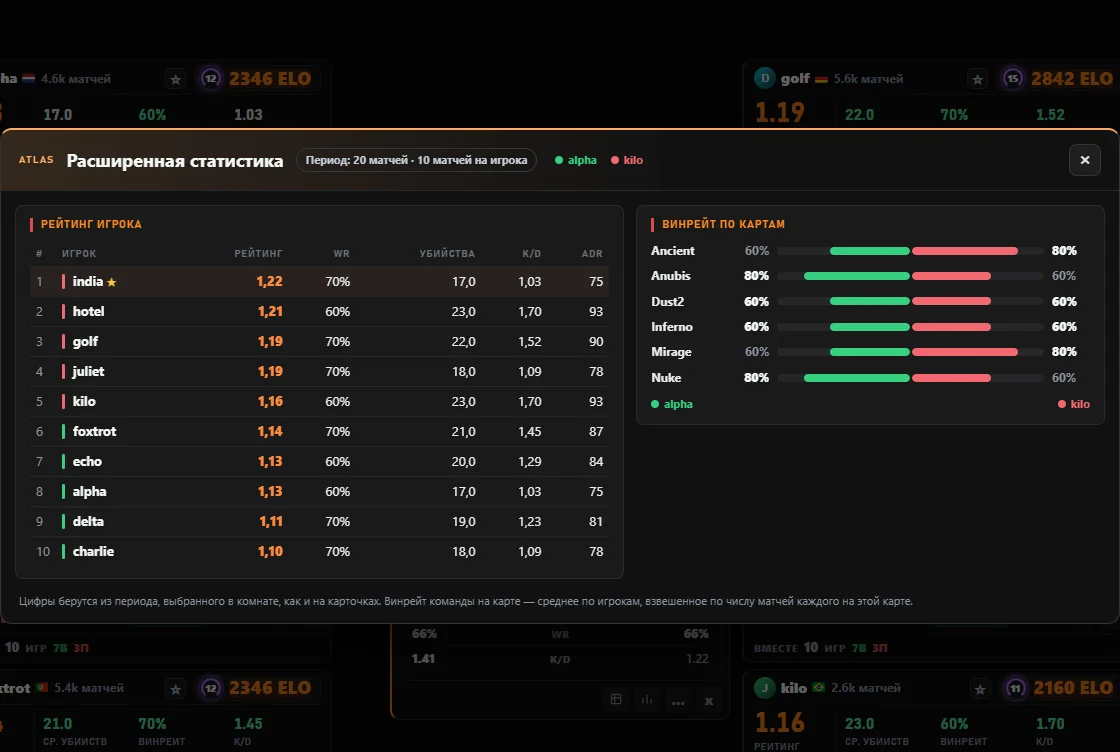Screen dimensions: 1120x752
Task: Click the ADR column header
Action: (x=592, y=254)
